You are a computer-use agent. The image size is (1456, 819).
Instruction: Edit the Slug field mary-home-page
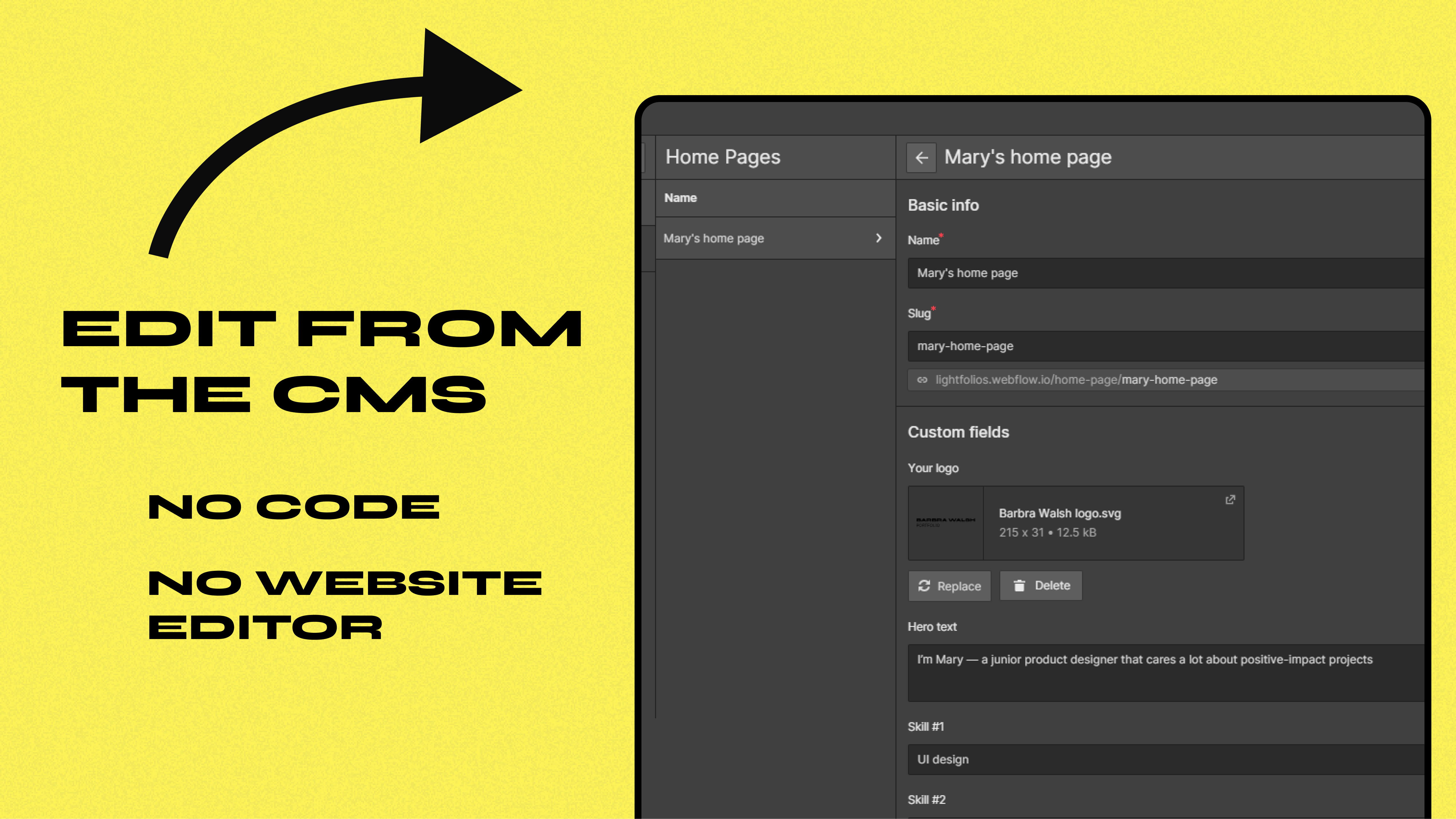coord(1165,346)
